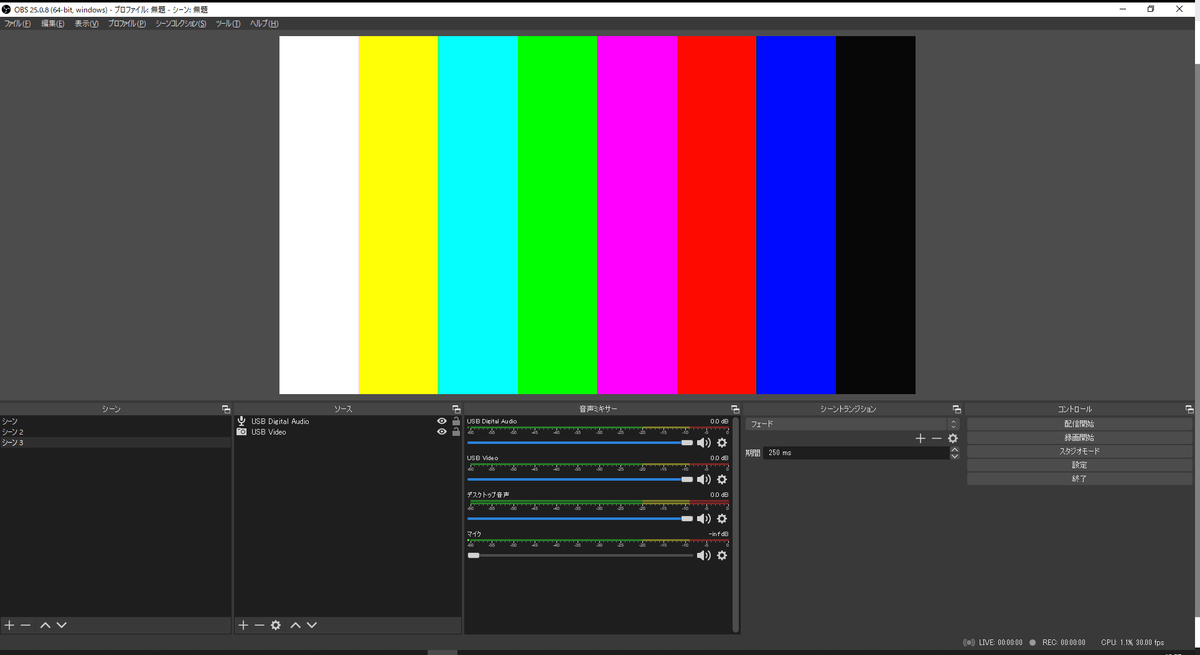Toggle lock on USB Digital Audio source
The image size is (1200, 655).
pyautogui.click(x=456, y=421)
